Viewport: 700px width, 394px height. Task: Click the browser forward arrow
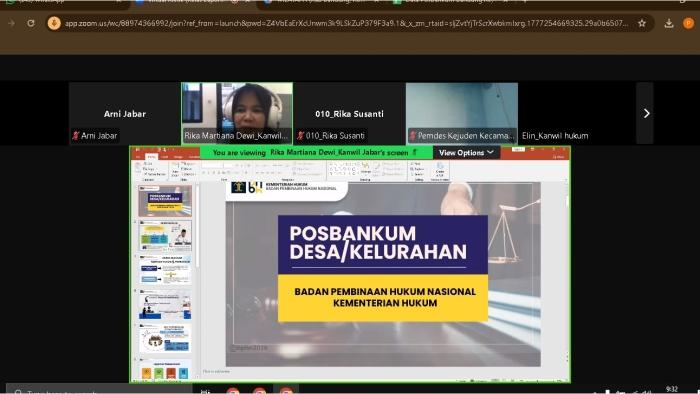[x=12, y=23]
